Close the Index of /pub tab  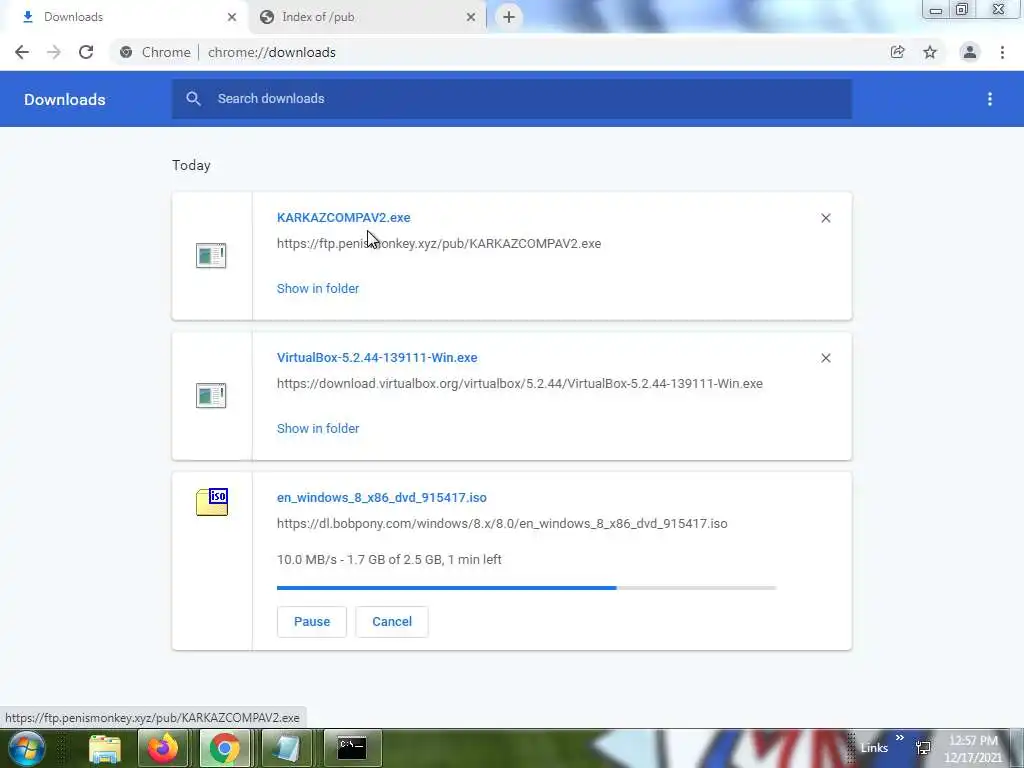pyautogui.click(x=471, y=17)
